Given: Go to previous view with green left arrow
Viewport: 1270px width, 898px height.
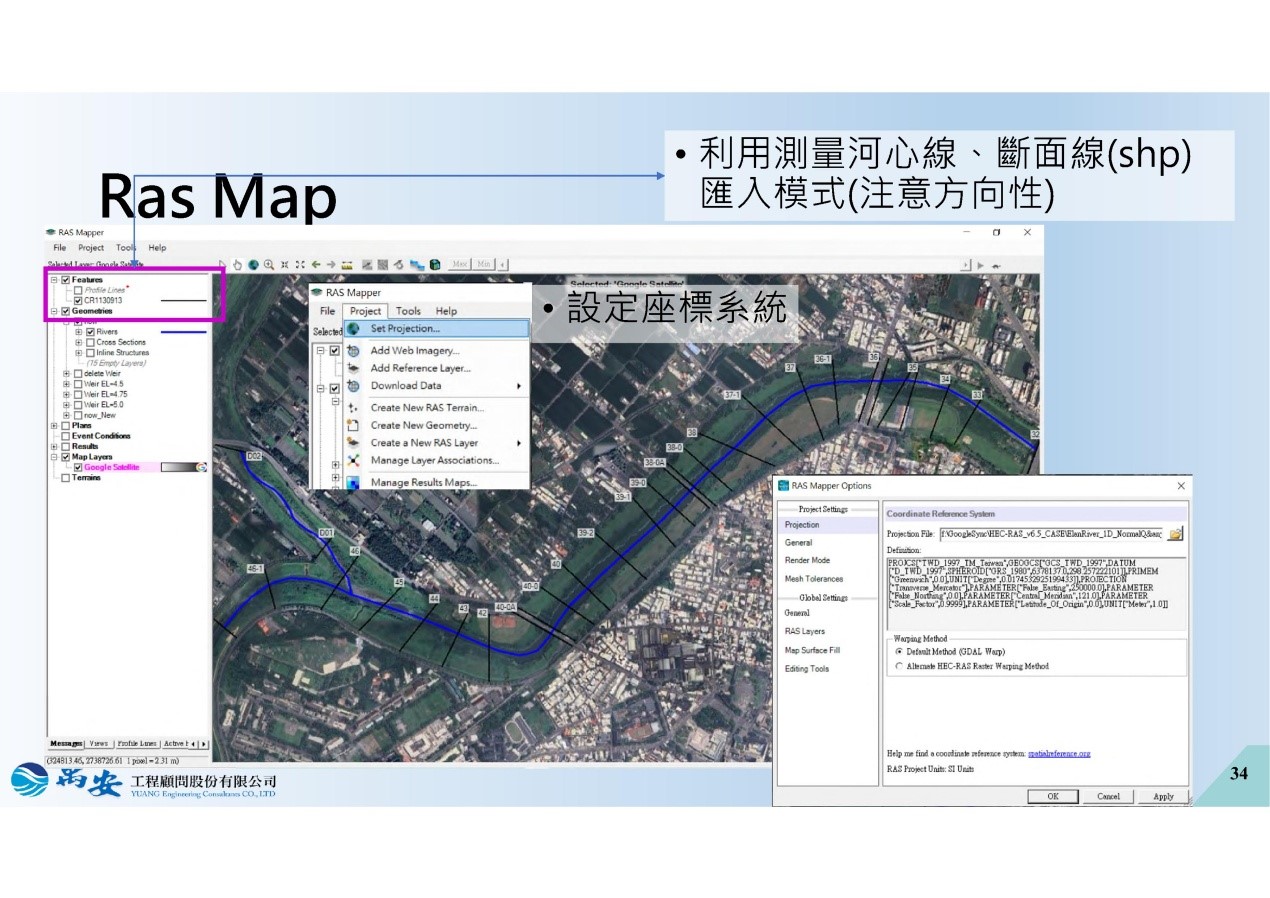Looking at the screenshot, I should pos(316,264).
